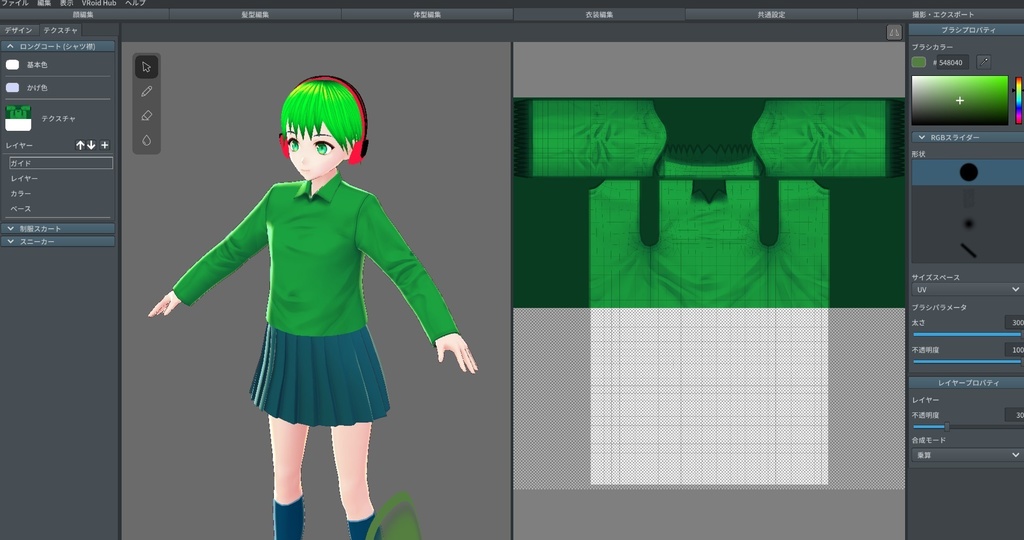The width and height of the screenshot is (1024, 540).
Task: Open the 表示 menu
Action: coord(67,3)
